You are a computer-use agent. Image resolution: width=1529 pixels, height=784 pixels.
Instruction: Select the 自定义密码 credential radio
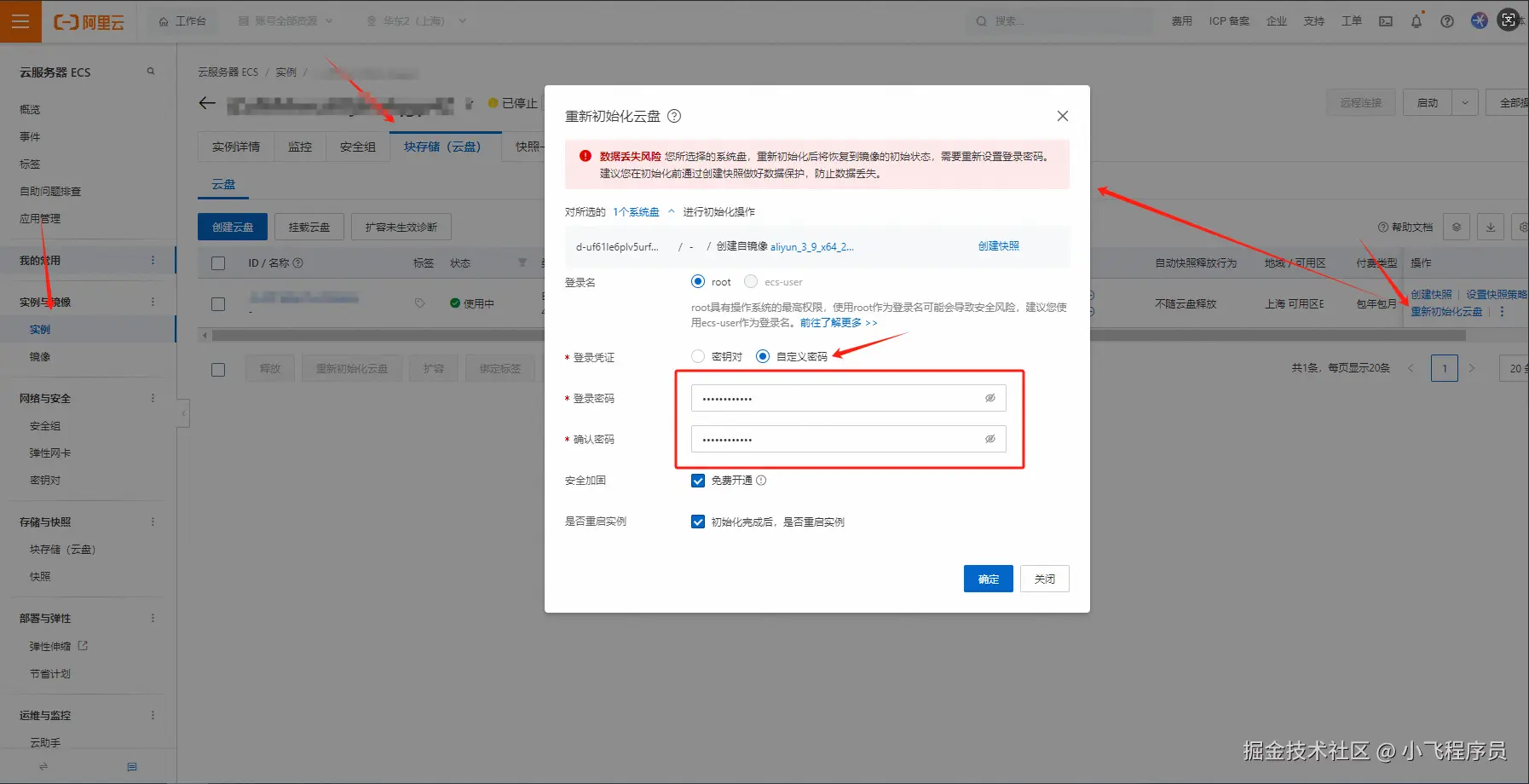click(763, 356)
